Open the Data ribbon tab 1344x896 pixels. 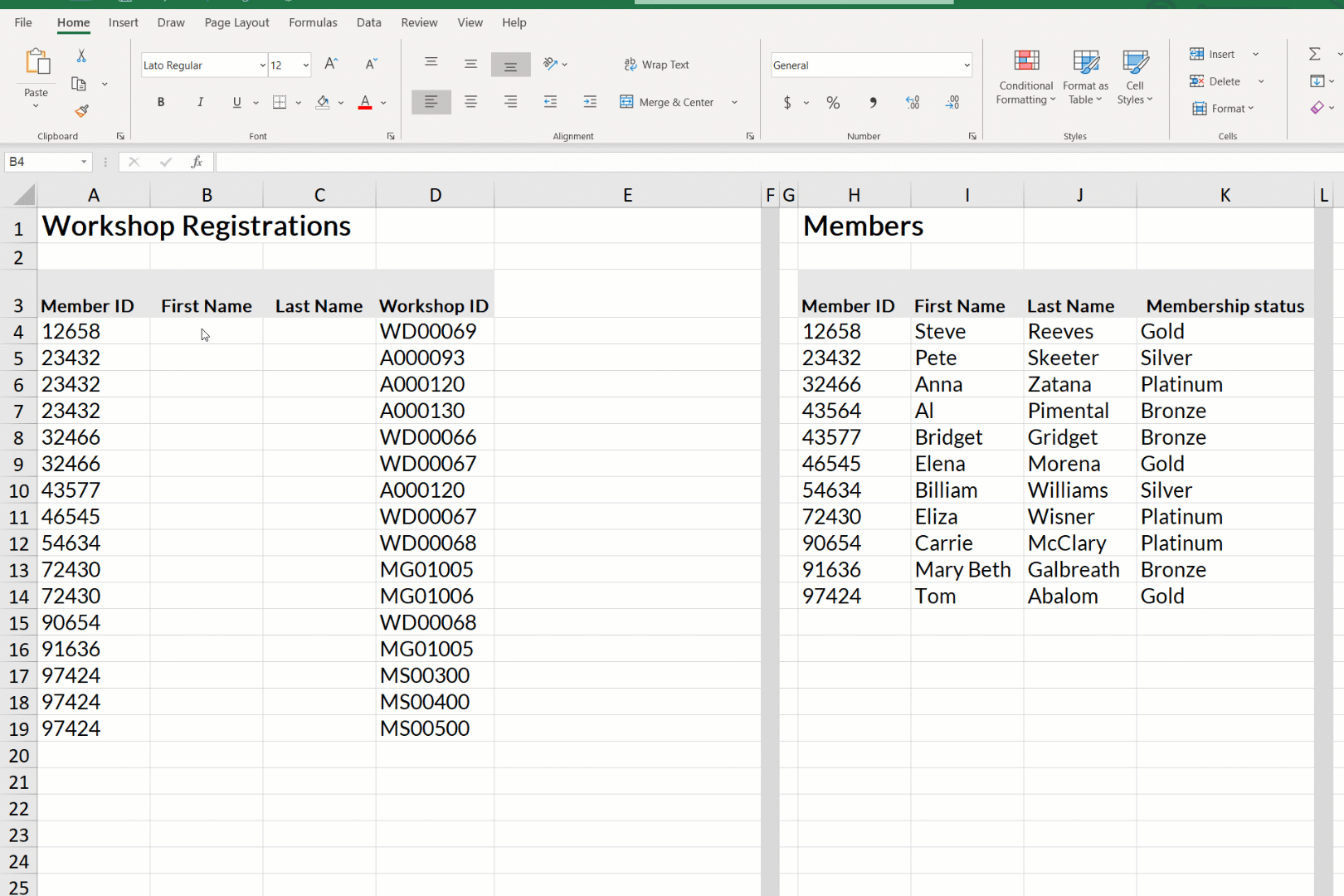tap(368, 22)
